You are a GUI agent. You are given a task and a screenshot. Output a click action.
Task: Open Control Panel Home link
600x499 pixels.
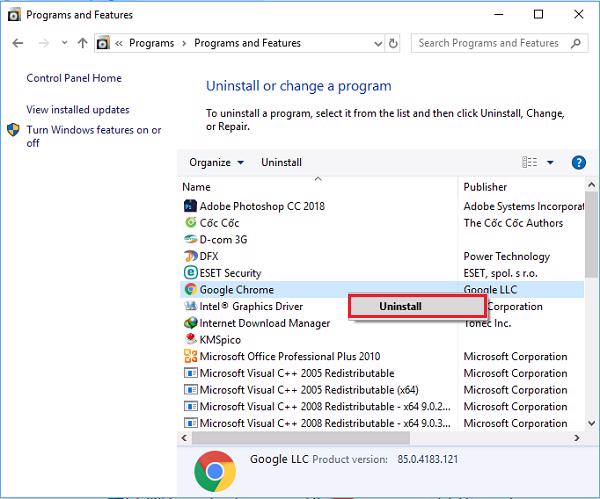click(x=74, y=78)
